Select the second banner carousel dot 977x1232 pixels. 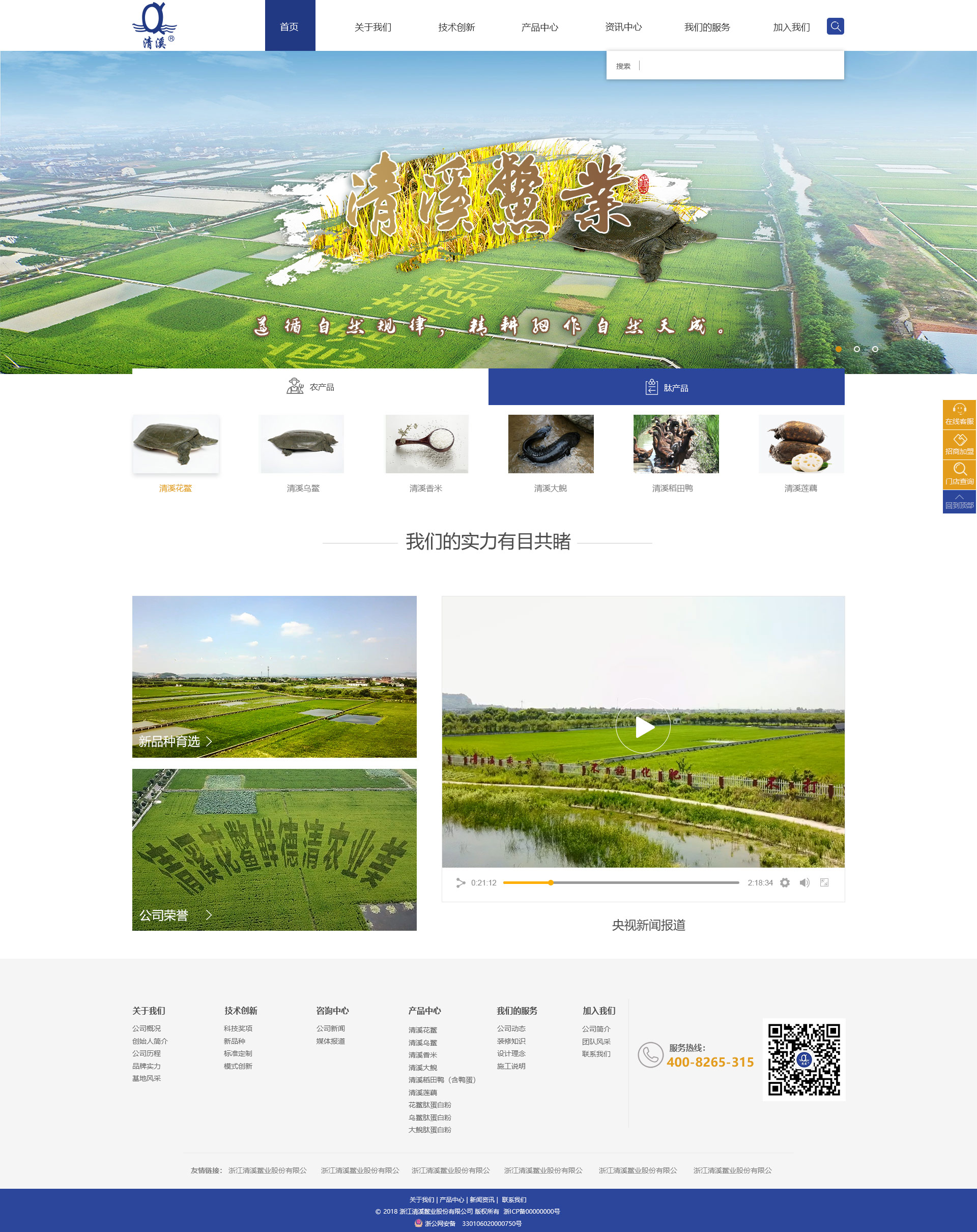856,349
